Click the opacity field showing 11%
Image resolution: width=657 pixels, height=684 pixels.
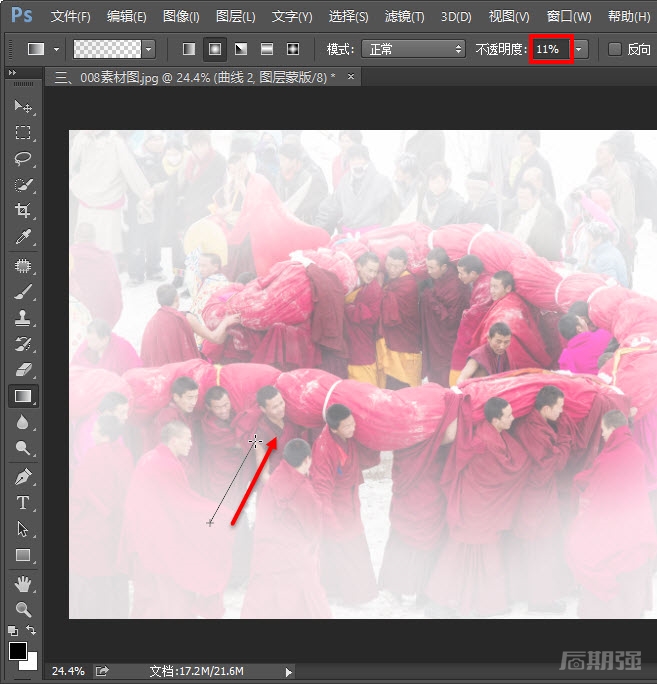pos(551,49)
